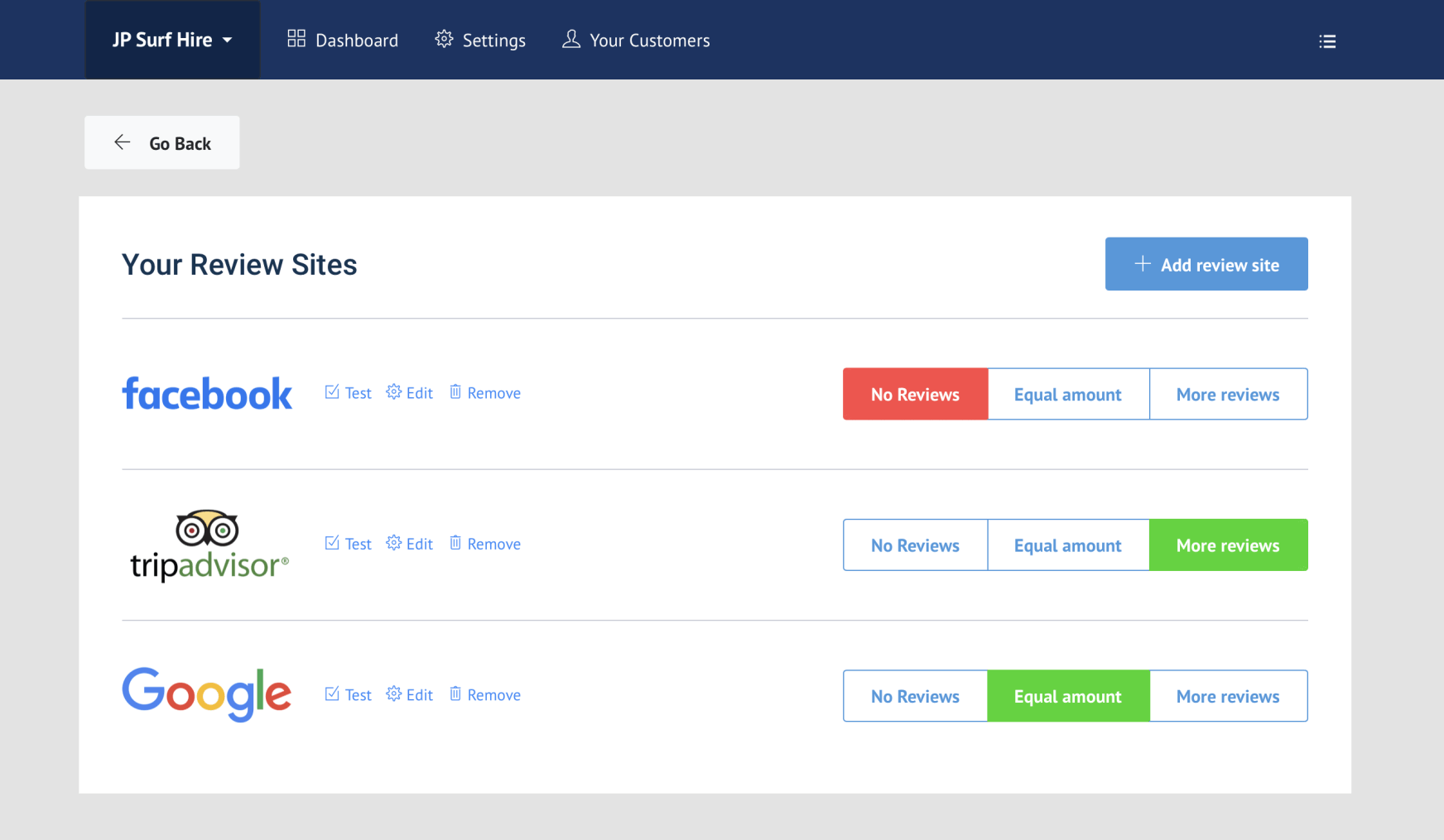Click the Test checkmark icon for Google
Viewport: 1444px width, 840px height.
[332, 694]
